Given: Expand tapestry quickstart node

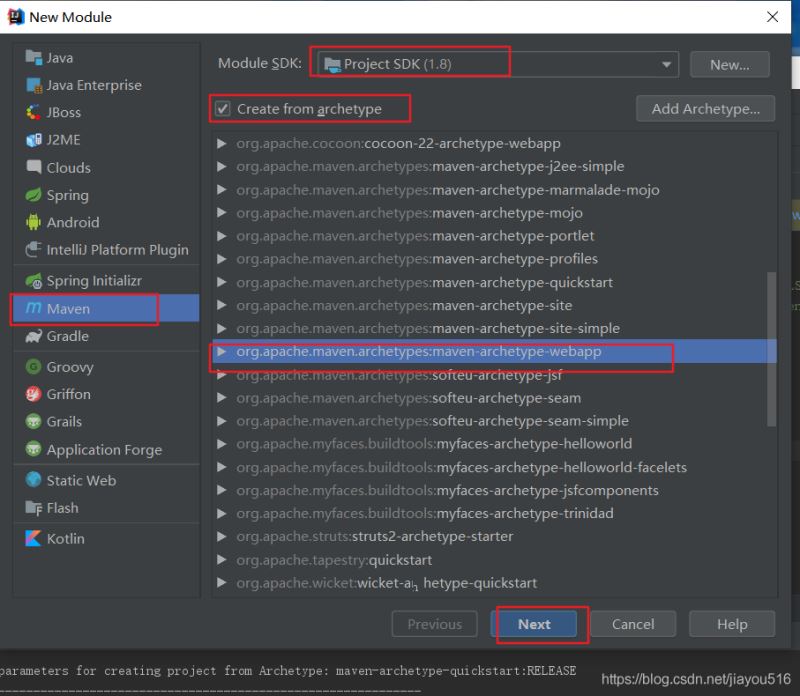Looking at the screenshot, I should (x=221, y=560).
